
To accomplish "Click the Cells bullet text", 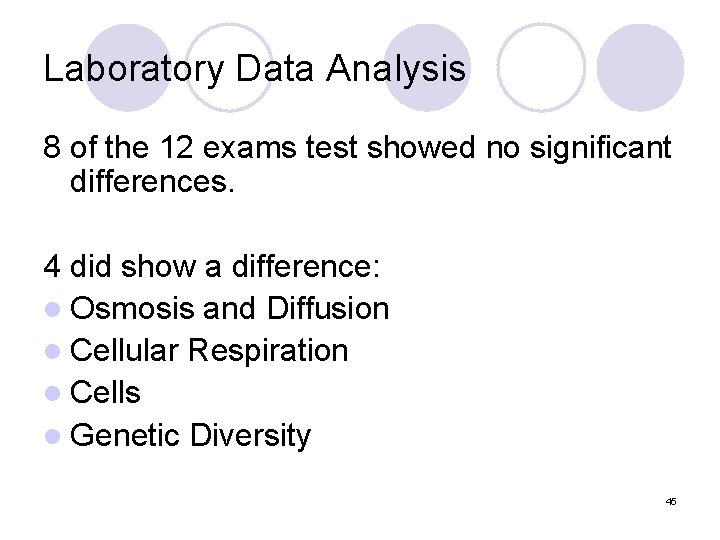I will point(107,393).
